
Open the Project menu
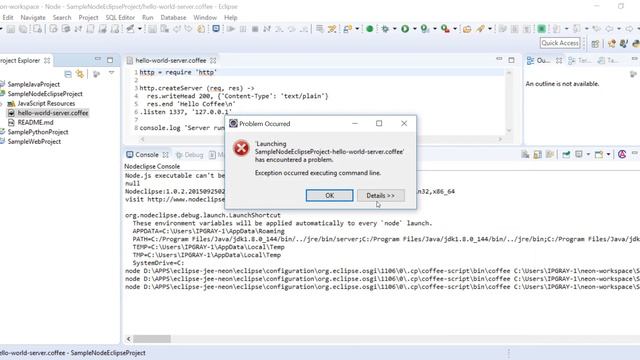(88, 18)
